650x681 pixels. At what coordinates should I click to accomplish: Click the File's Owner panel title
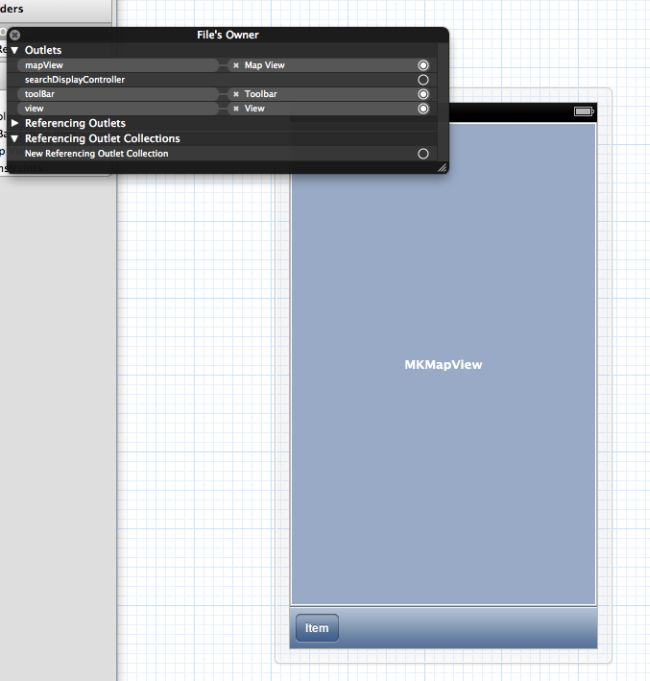pos(228,35)
